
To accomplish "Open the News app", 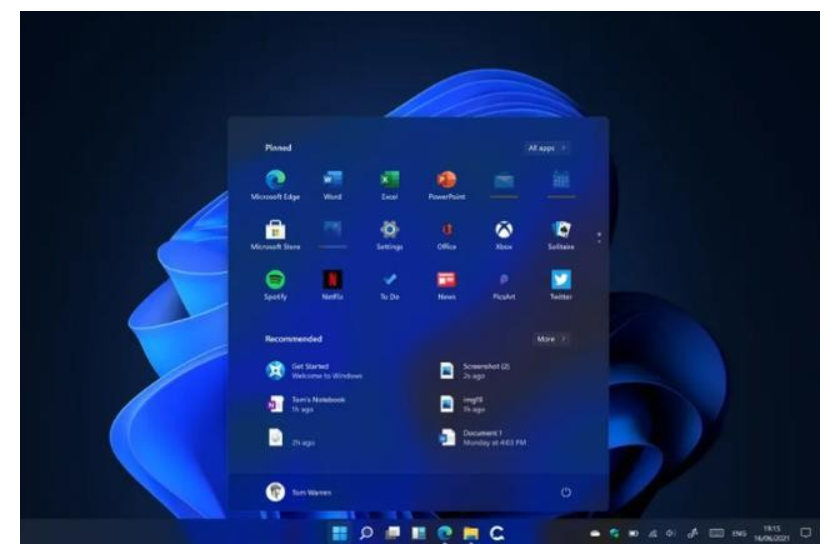I will (447, 284).
